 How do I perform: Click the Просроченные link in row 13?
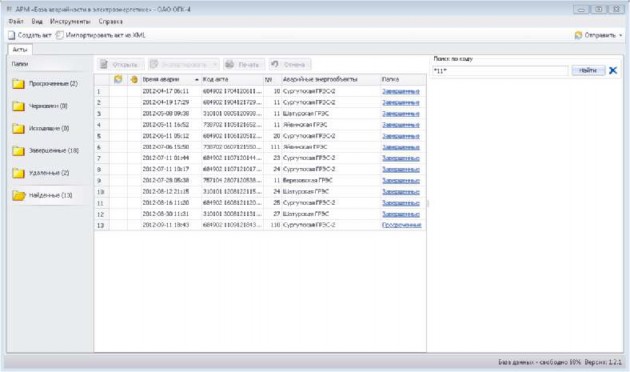tap(402, 225)
